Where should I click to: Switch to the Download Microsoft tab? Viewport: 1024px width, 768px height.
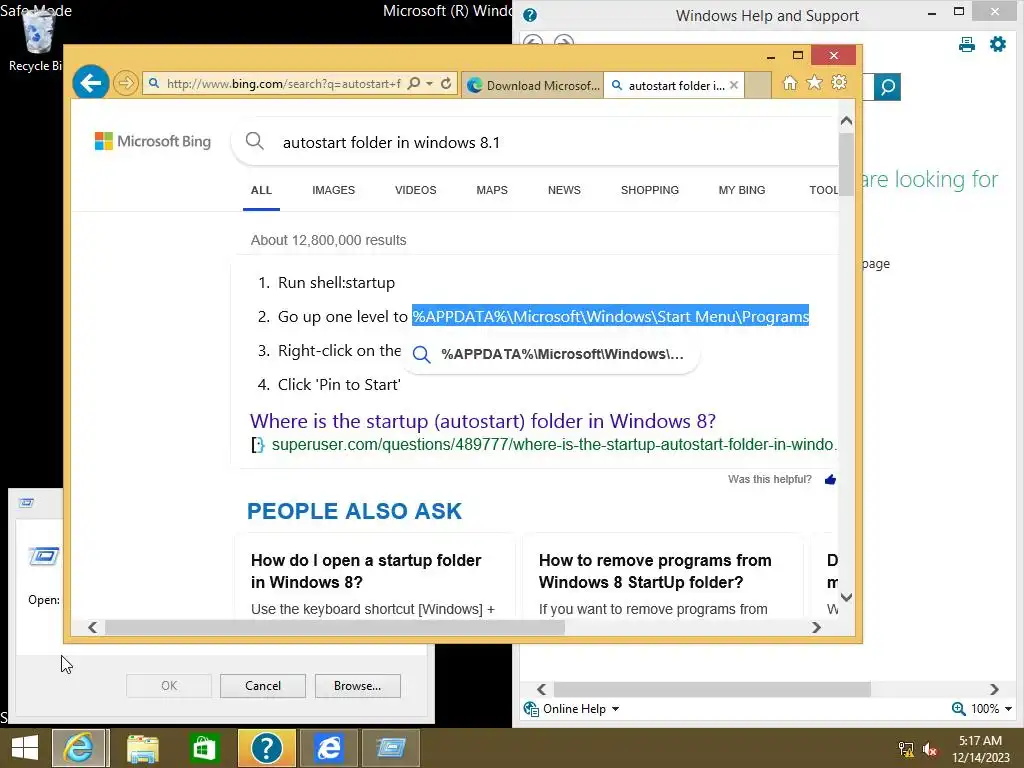coord(532,86)
